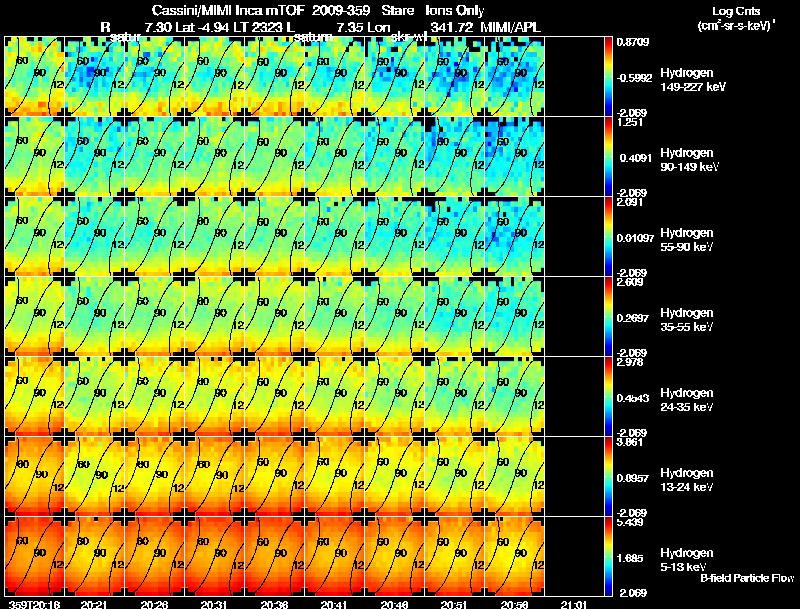Image resolution: width=800 pixels, height=609 pixels.
Task: Click the '0.4091' color scale value
Action: (636, 158)
